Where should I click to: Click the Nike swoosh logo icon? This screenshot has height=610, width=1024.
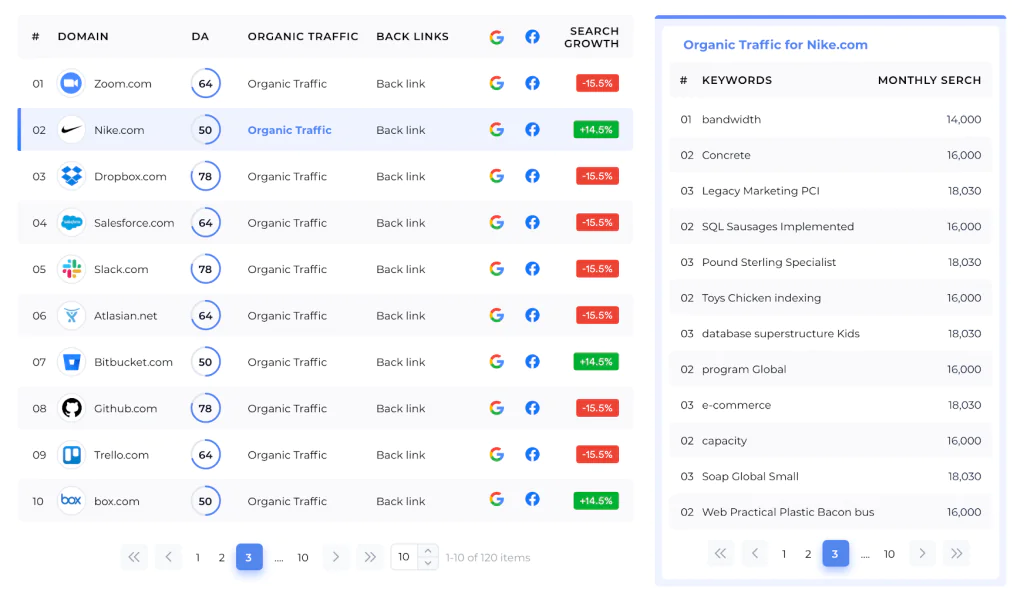[x=71, y=130]
